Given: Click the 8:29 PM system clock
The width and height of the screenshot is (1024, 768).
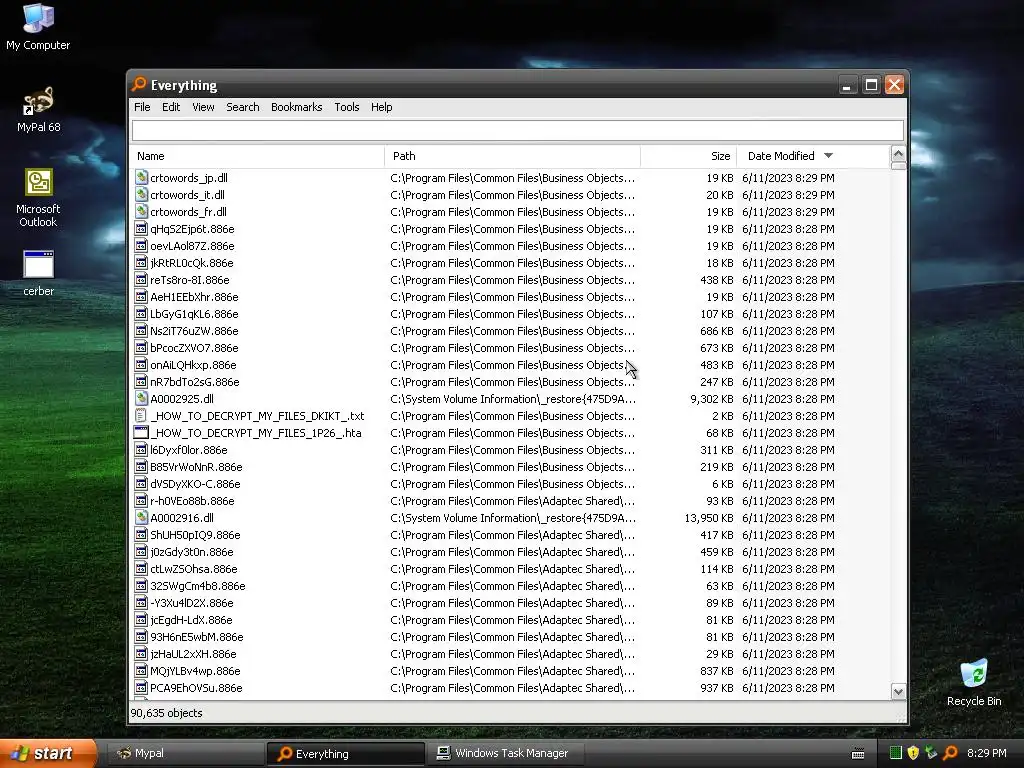Looking at the screenshot, I should pos(986,753).
